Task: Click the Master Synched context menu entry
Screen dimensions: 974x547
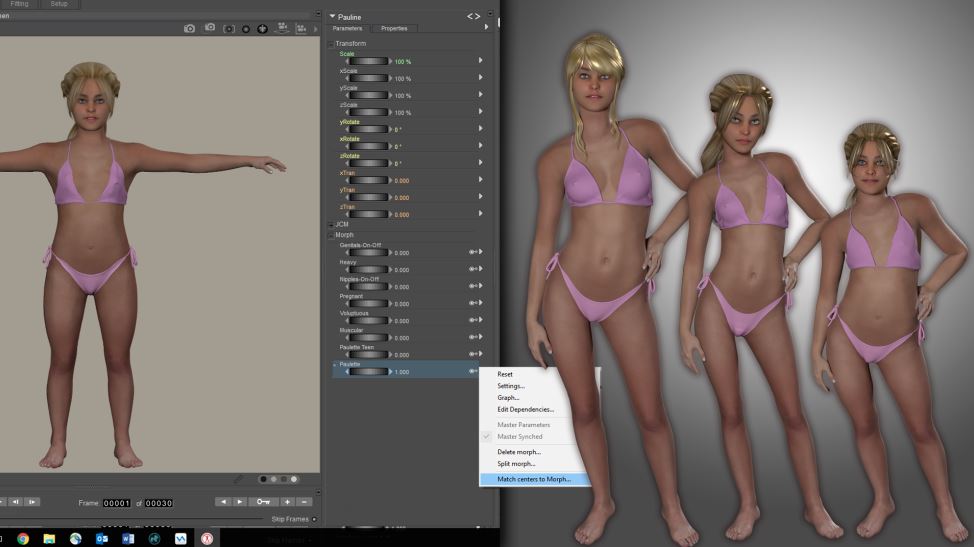Action: (520, 437)
